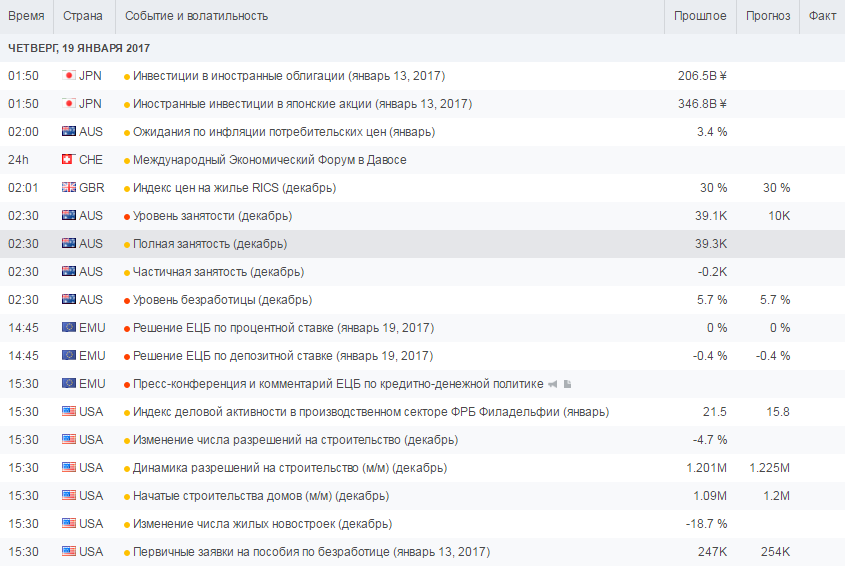This screenshot has height=567, width=845.
Task: Open Международный Экономический Форум в Давосе event
Action: [269, 160]
